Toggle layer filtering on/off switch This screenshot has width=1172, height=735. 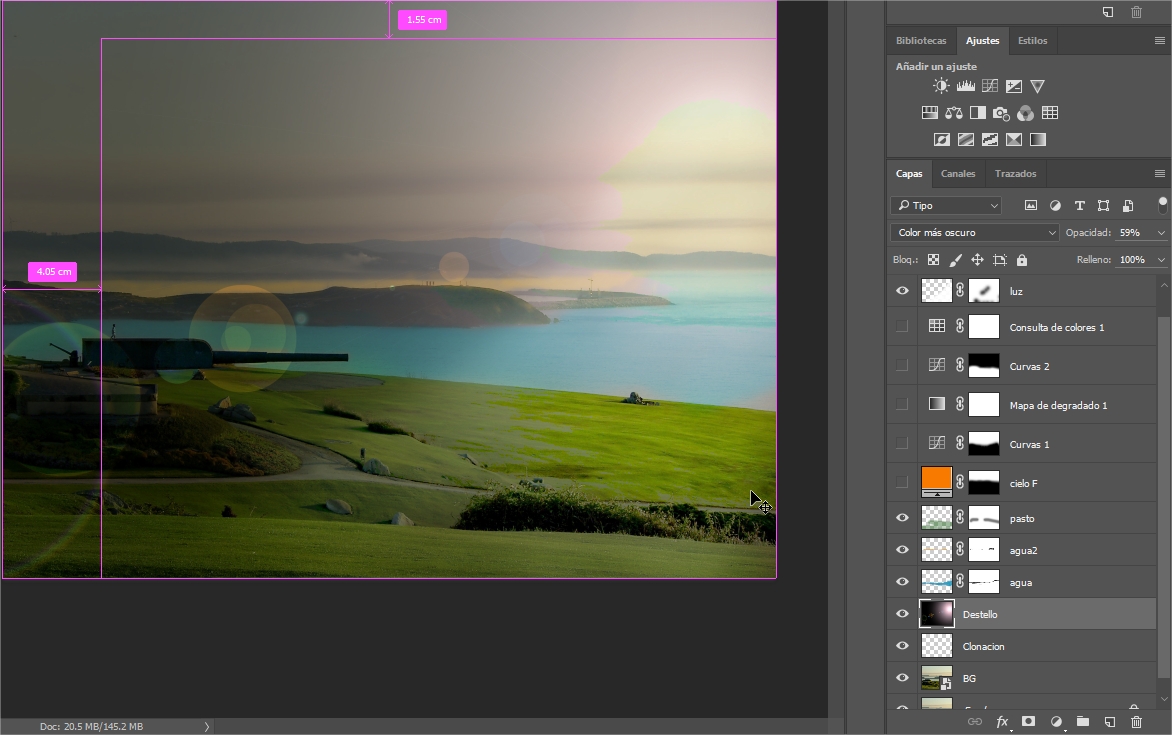pos(1162,205)
